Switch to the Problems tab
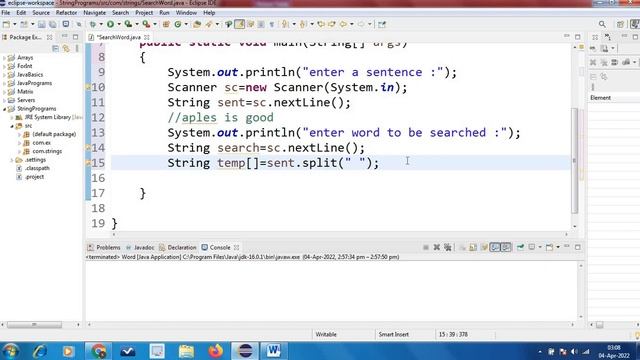This screenshot has height=360, width=640. pos(104,247)
